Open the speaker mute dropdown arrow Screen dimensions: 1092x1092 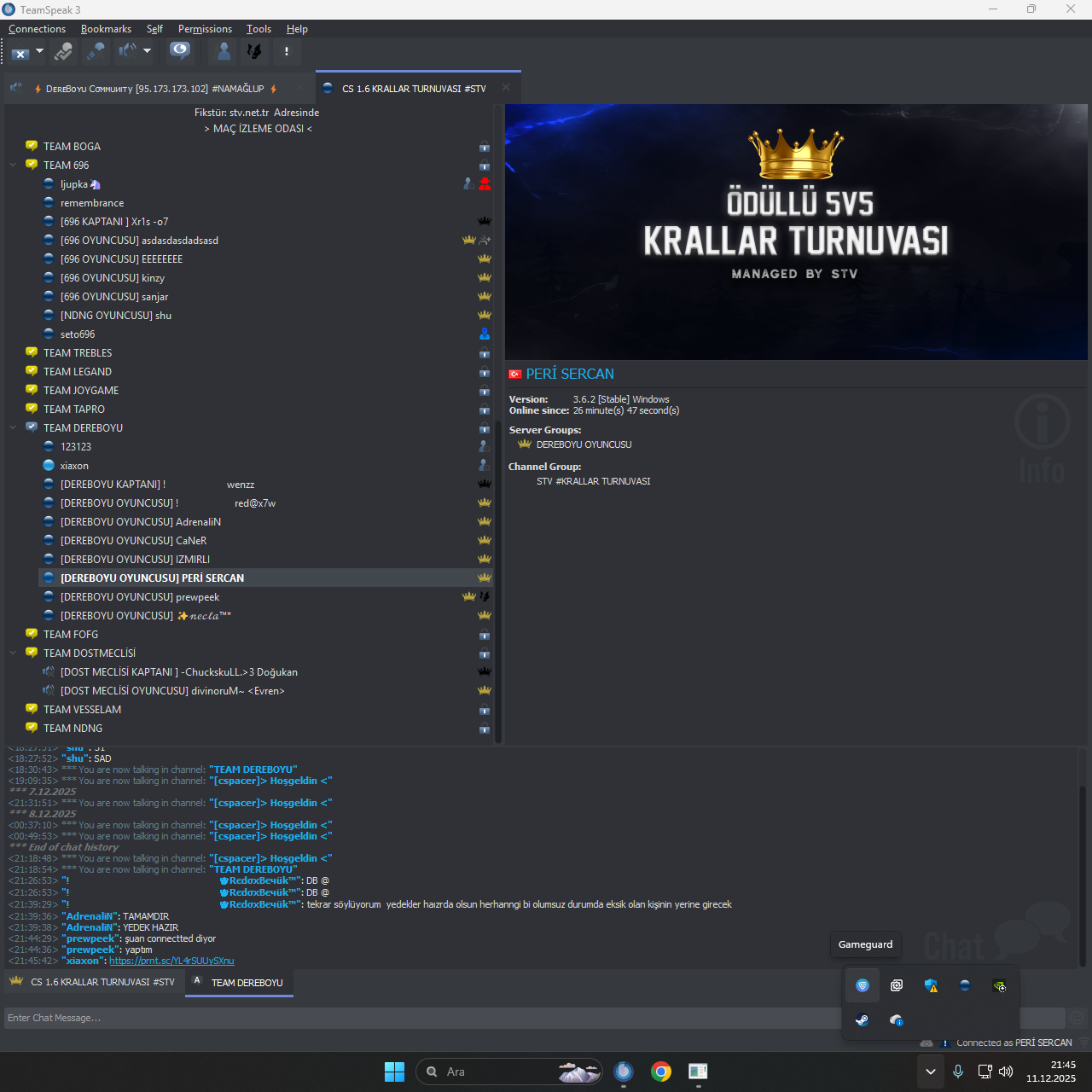click(147, 51)
